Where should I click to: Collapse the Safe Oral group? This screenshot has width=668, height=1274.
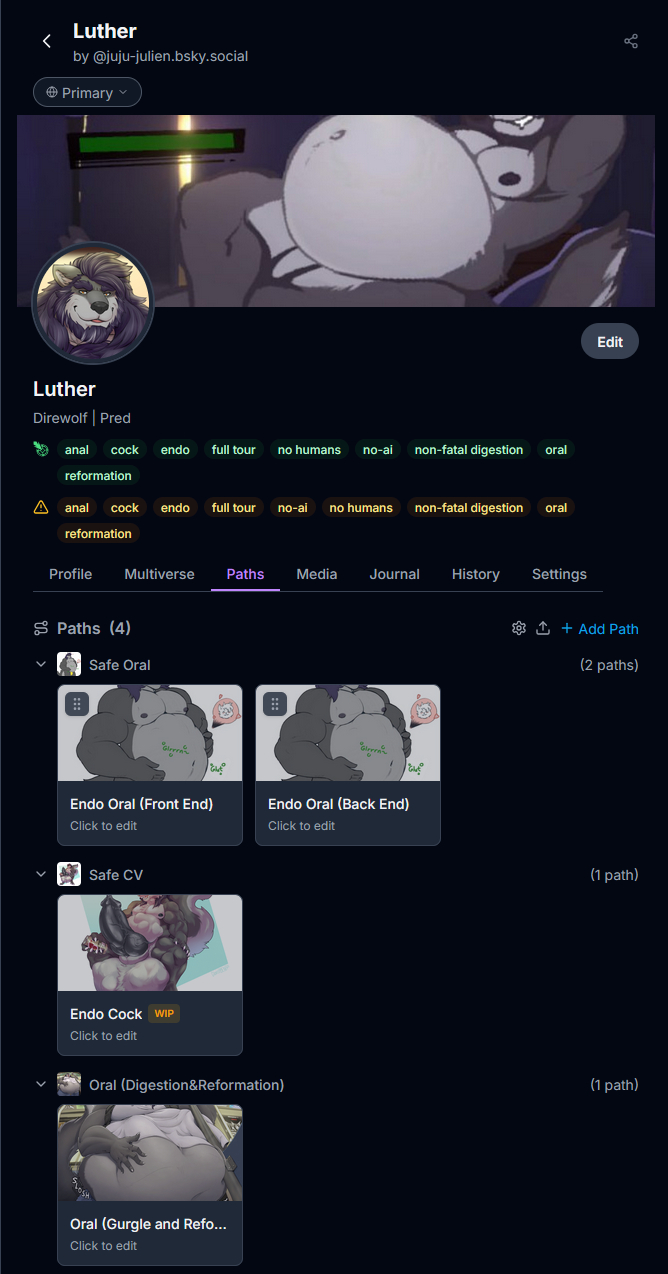click(x=41, y=664)
